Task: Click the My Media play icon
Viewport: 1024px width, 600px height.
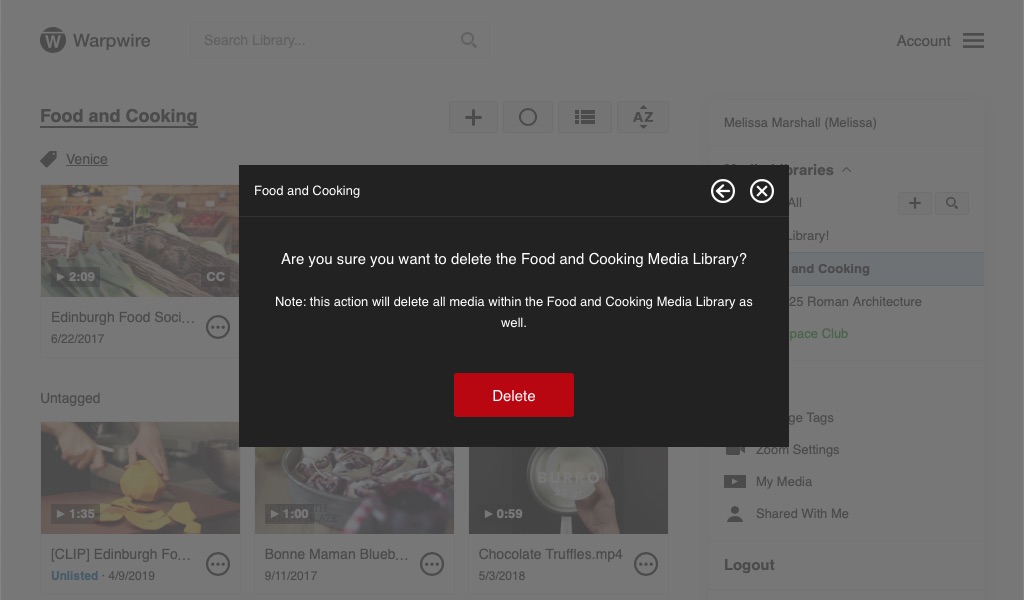Action: [x=735, y=482]
